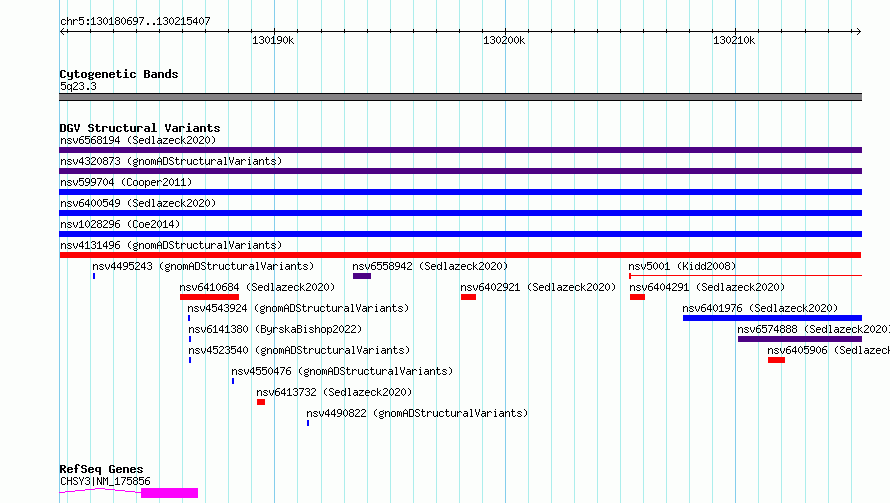The height and width of the screenshot is (503, 890).
Task: Click small blue marker under nsv4495243
Action: (x=94, y=276)
